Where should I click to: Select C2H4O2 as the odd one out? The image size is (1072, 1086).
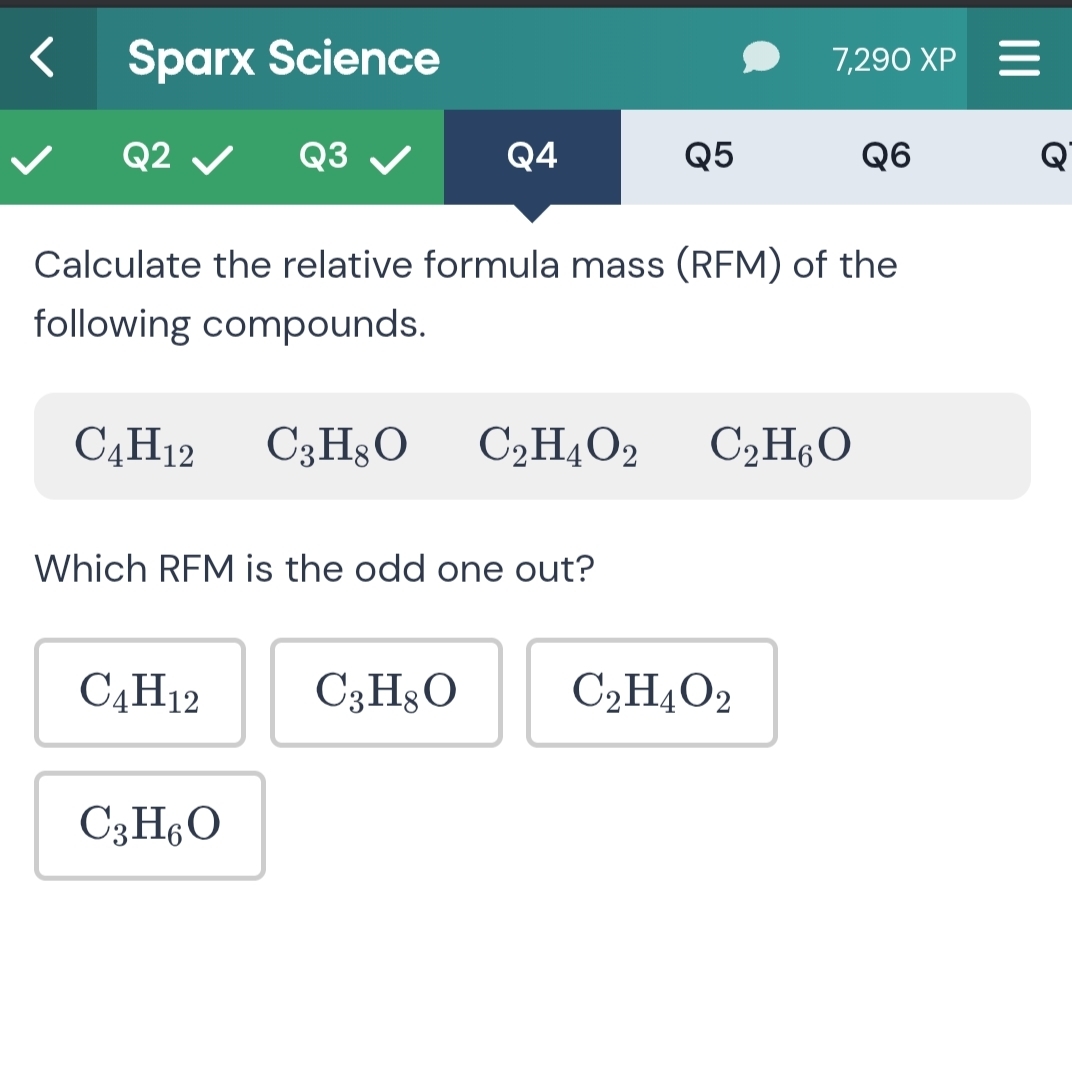pos(651,692)
